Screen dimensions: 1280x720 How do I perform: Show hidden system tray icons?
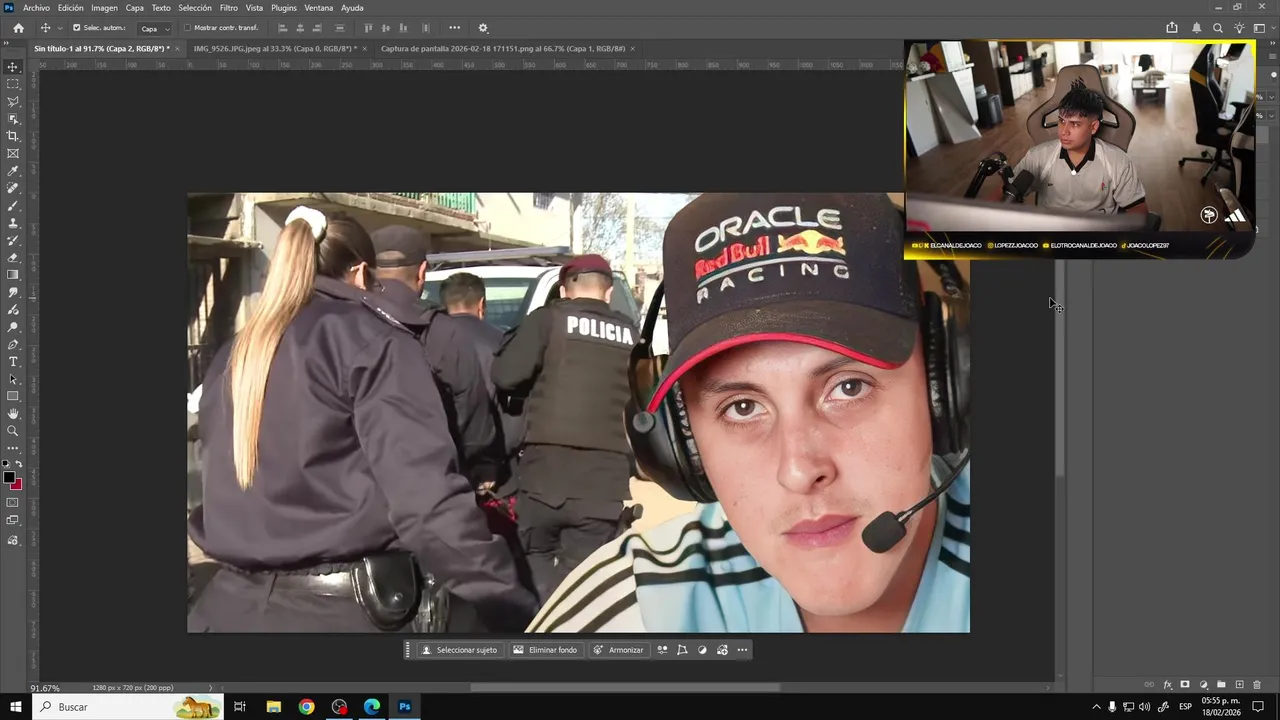coord(1096,707)
